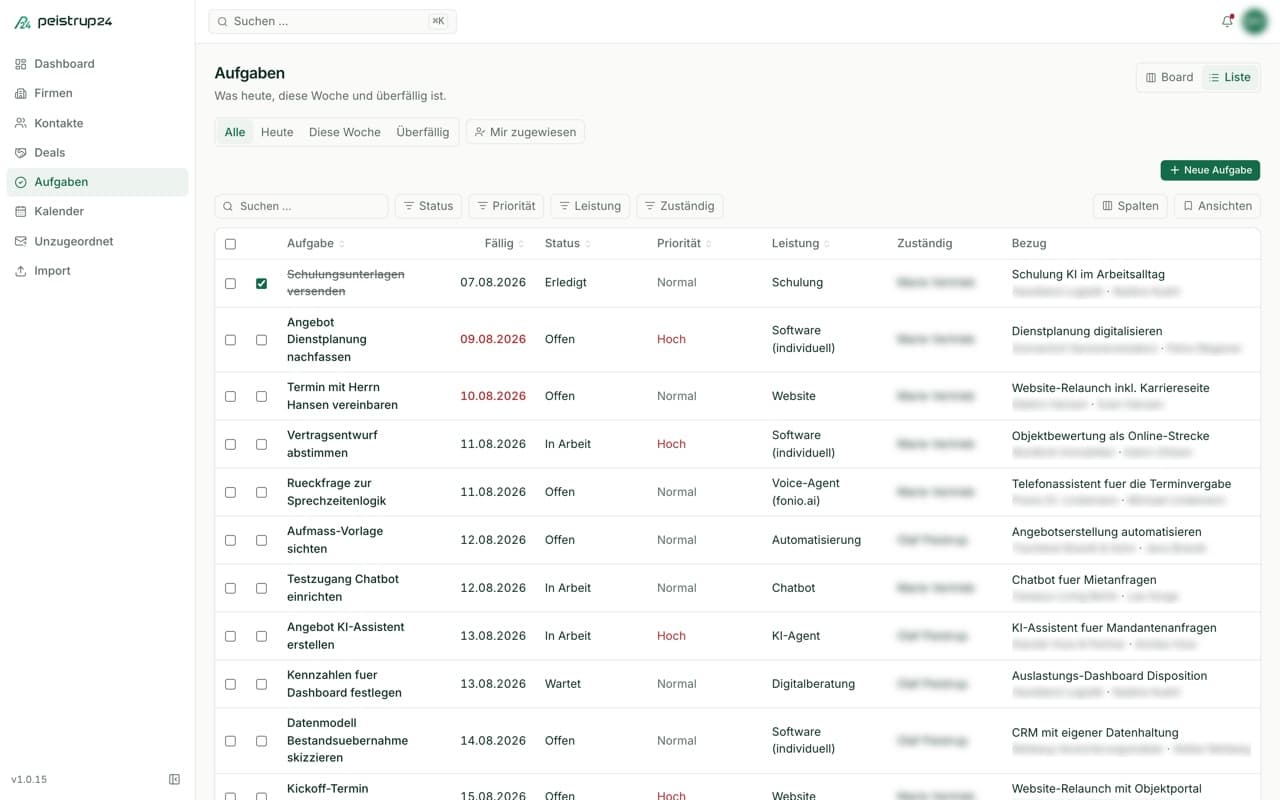The image size is (1280, 800).
Task: Click Bezug Website-Relaunch inkl. Karriereseite
Action: click(x=1110, y=388)
